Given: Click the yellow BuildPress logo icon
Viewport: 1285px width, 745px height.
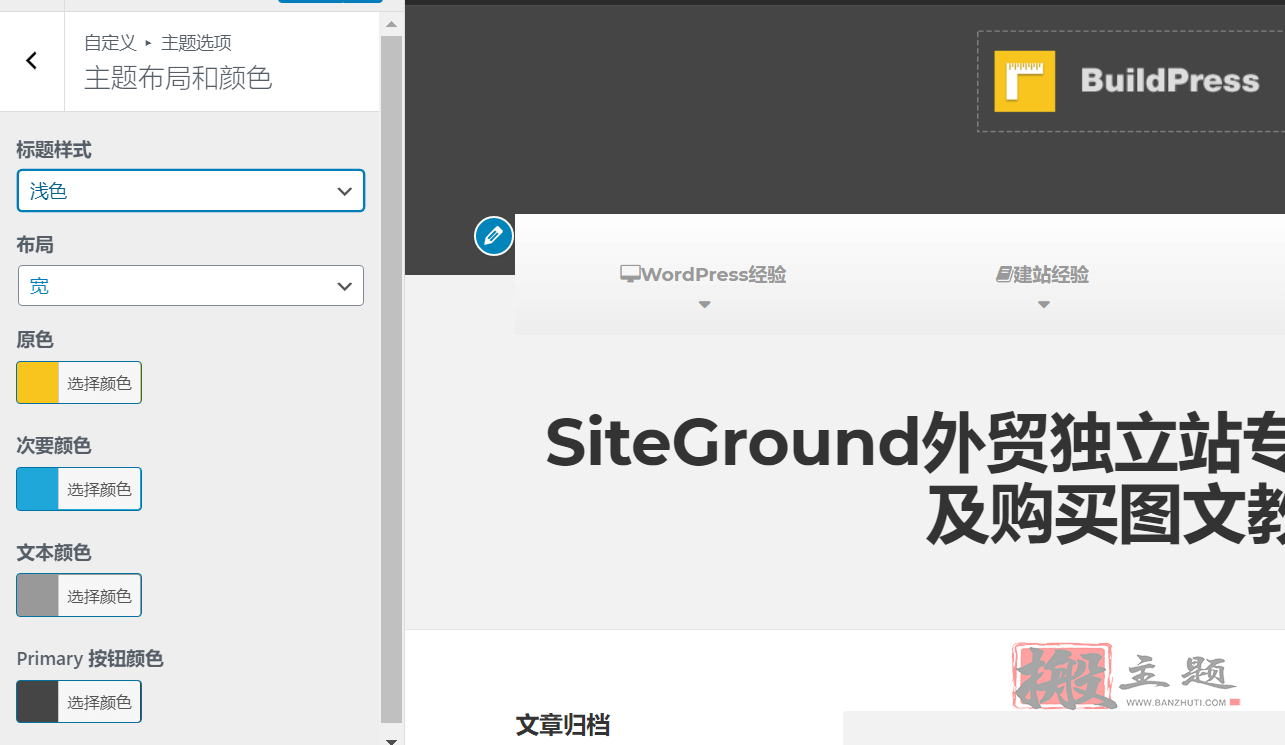Looking at the screenshot, I should click(x=1024, y=81).
